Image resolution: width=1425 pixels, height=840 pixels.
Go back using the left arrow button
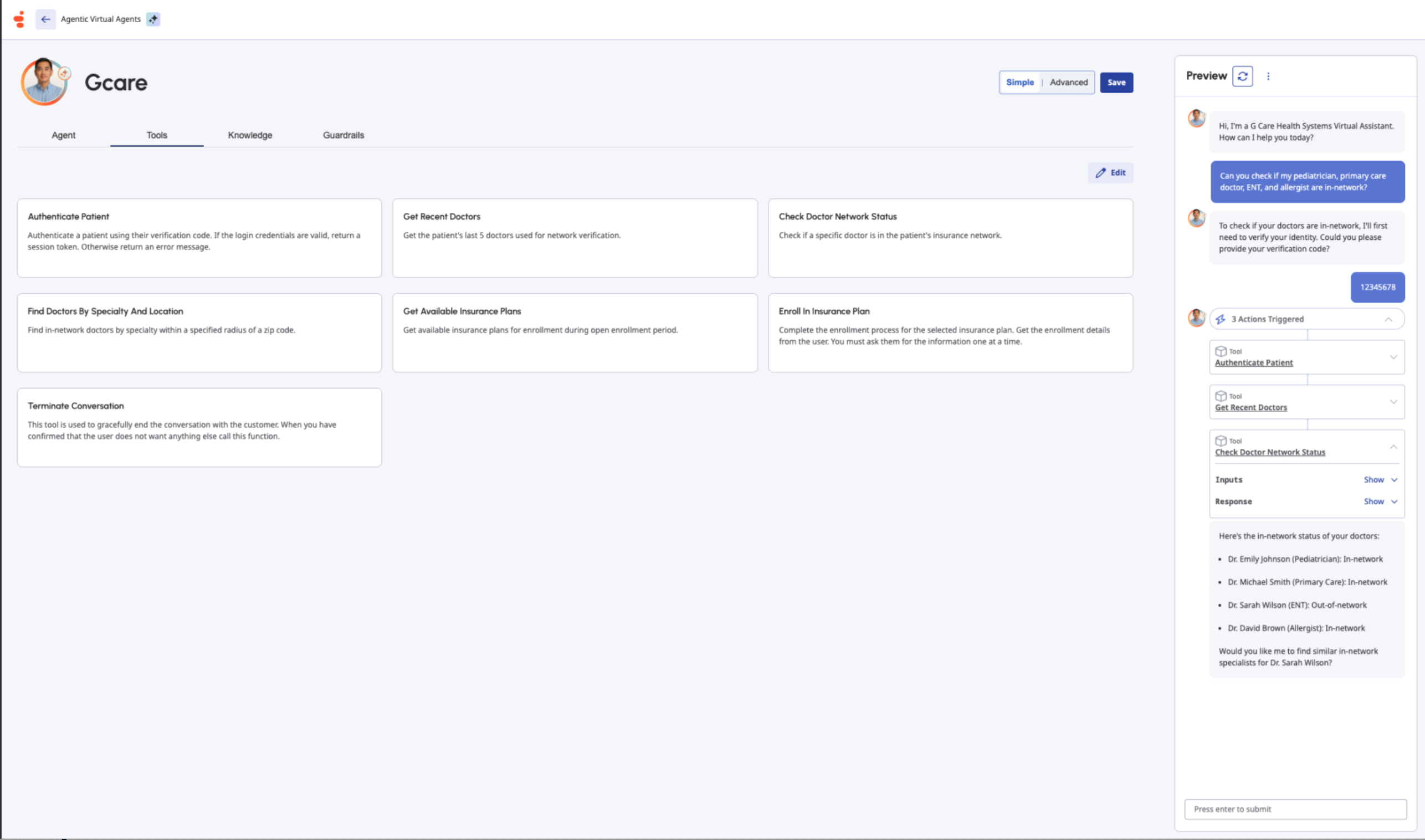(x=45, y=19)
